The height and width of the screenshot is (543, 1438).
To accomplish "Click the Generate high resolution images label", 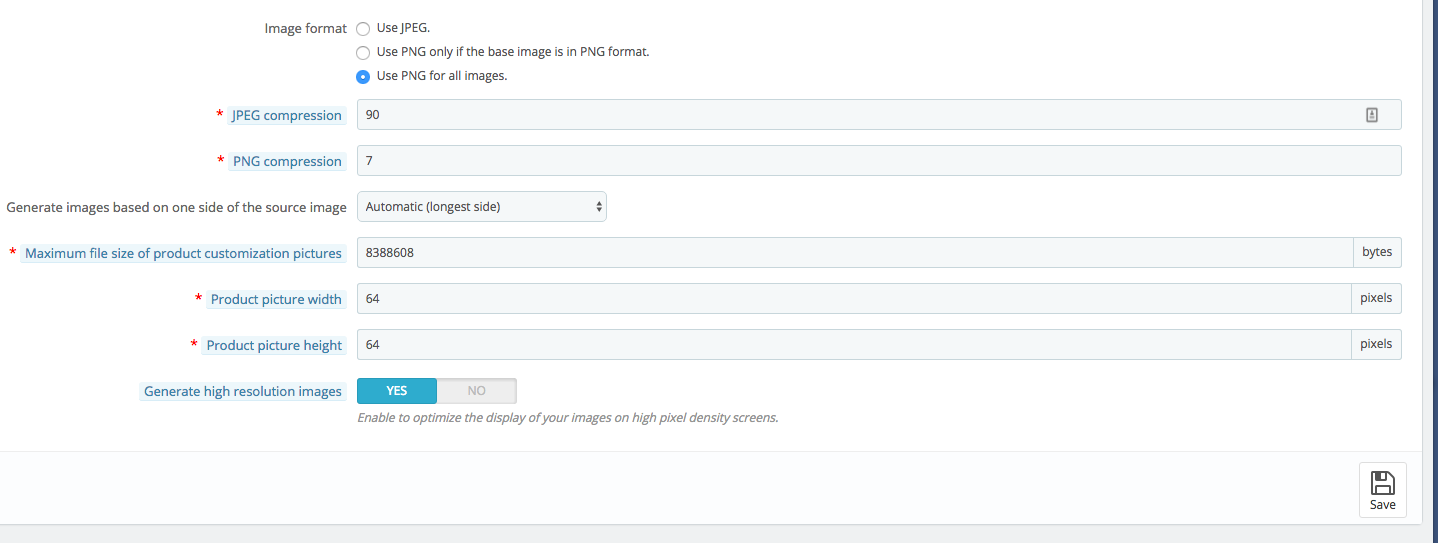I will (243, 392).
